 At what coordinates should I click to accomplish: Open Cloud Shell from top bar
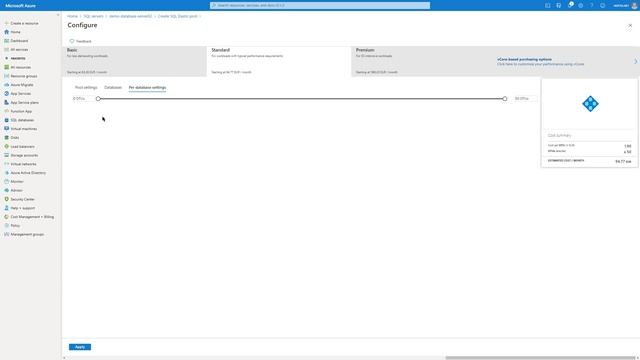pos(547,5)
